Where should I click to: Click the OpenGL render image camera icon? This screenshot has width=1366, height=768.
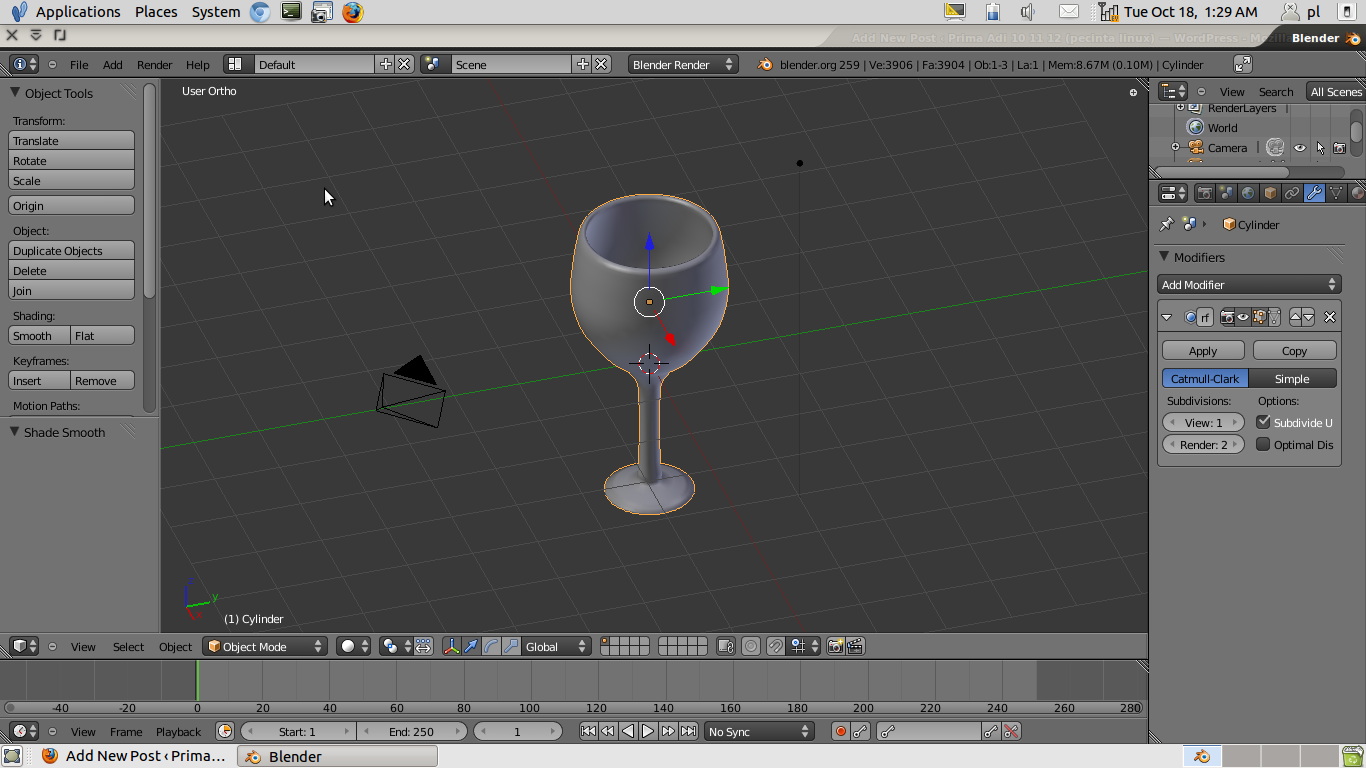(x=835, y=647)
